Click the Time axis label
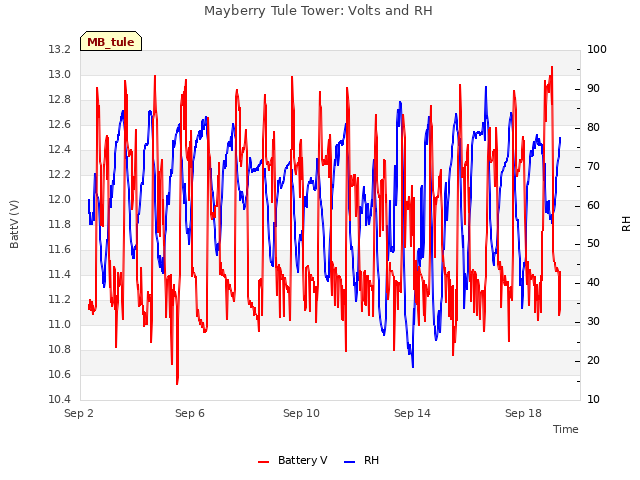The height and width of the screenshot is (480, 640). point(566,429)
